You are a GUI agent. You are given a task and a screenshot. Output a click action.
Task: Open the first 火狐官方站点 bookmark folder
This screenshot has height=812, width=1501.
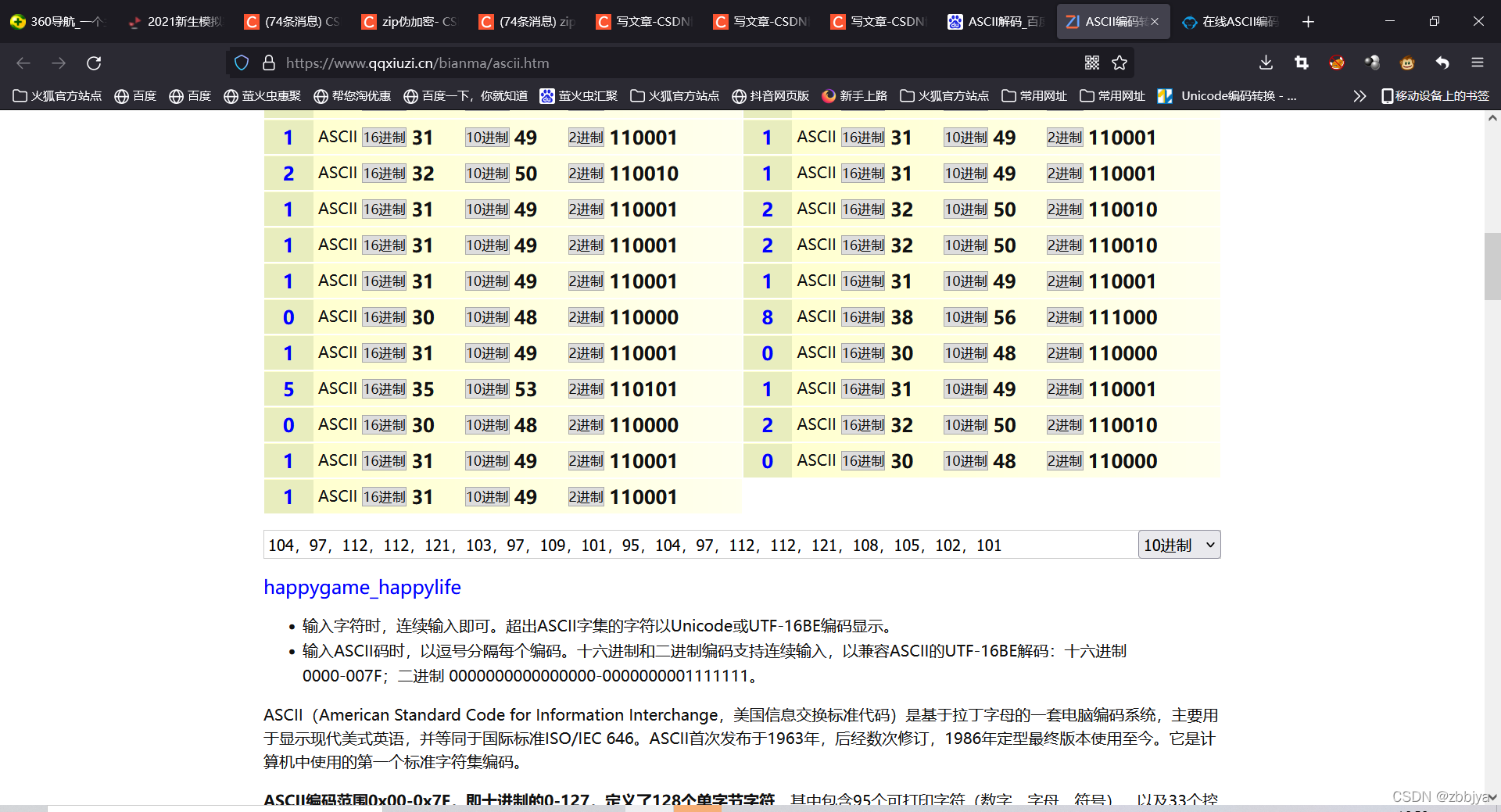pyautogui.click(x=58, y=95)
